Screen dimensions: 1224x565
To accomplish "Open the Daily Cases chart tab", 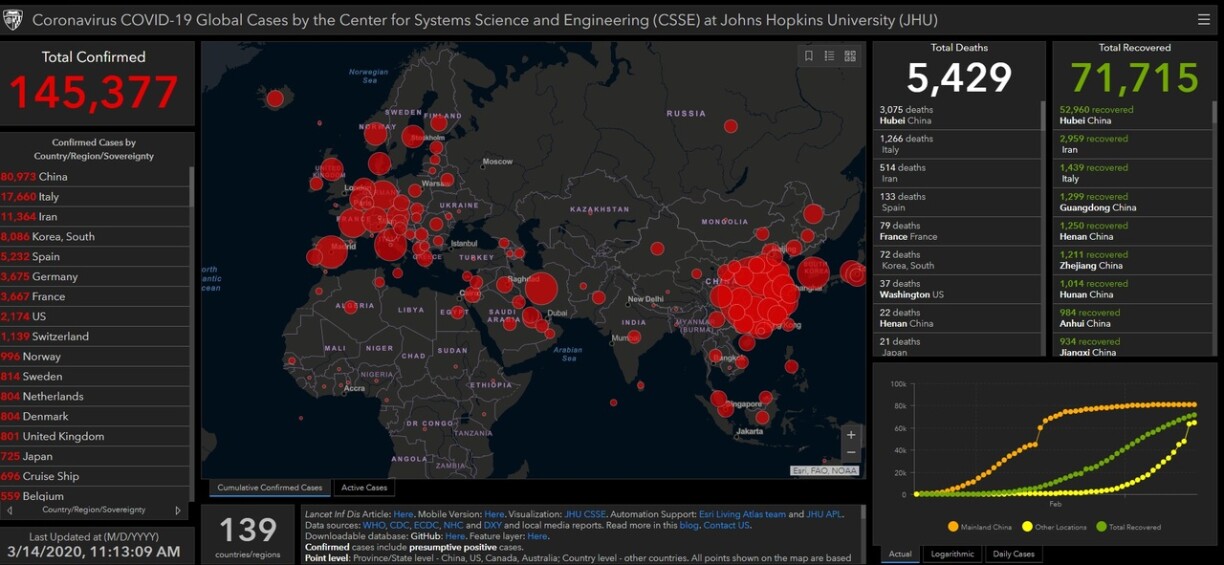I will pos(1013,554).
